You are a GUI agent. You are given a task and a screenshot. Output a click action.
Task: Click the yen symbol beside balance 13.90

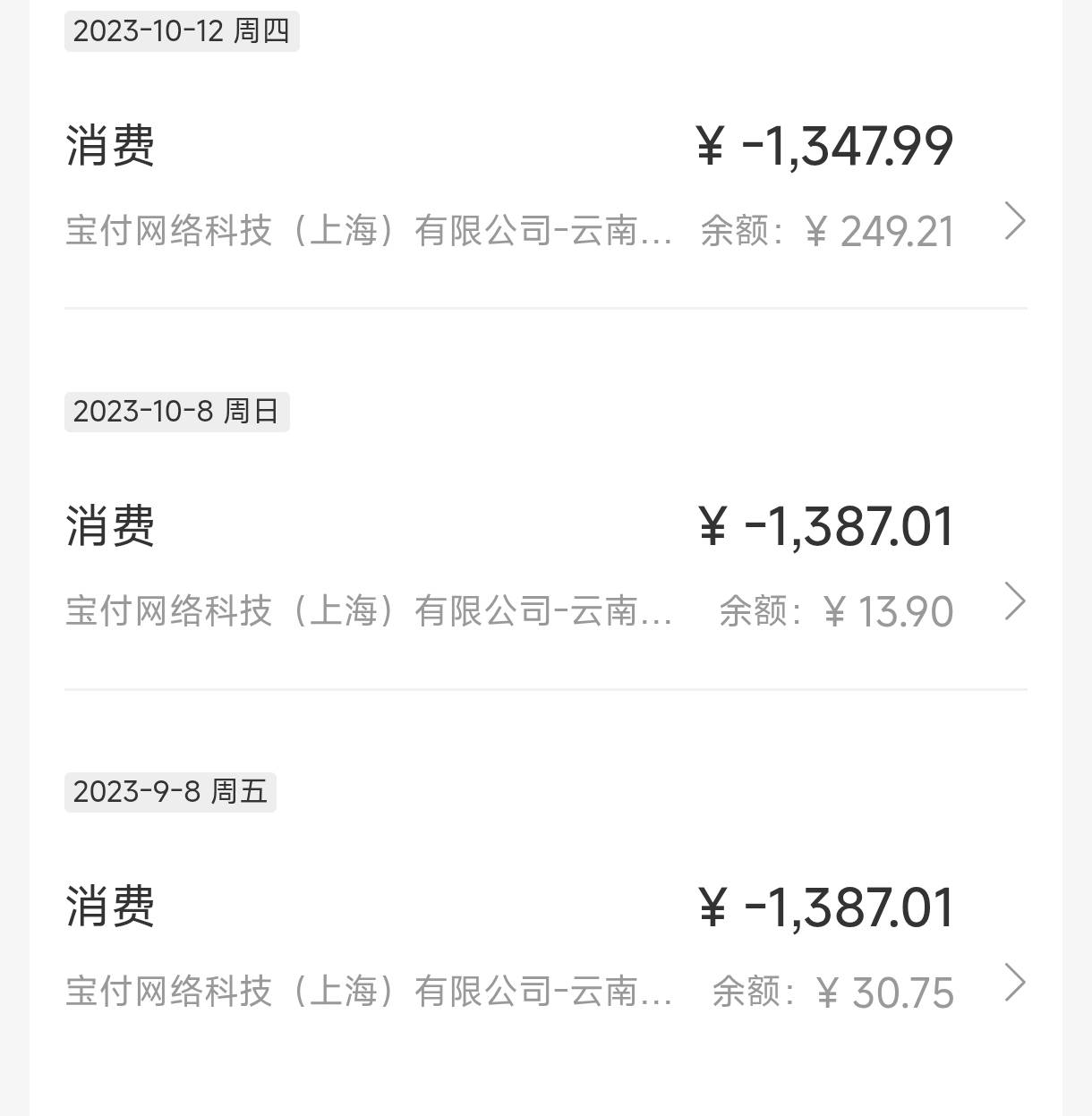[x=834, y=613]
